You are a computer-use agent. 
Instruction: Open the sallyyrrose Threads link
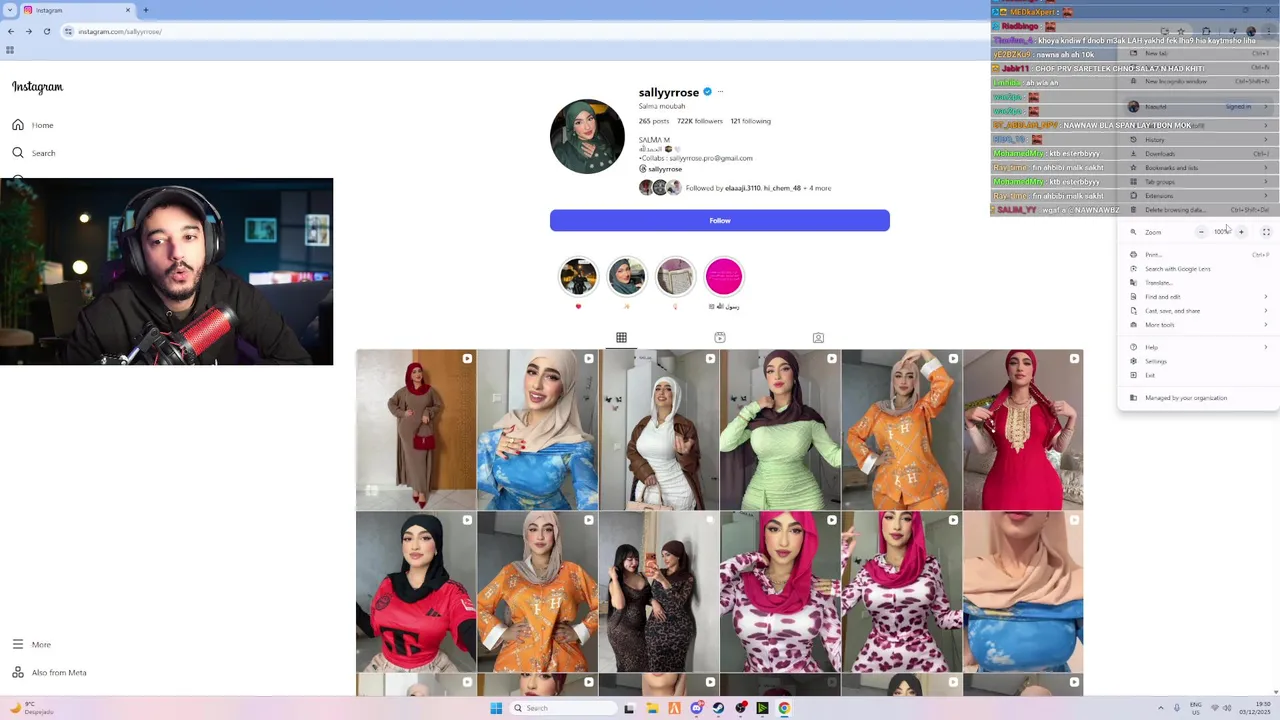pos(660,169)
